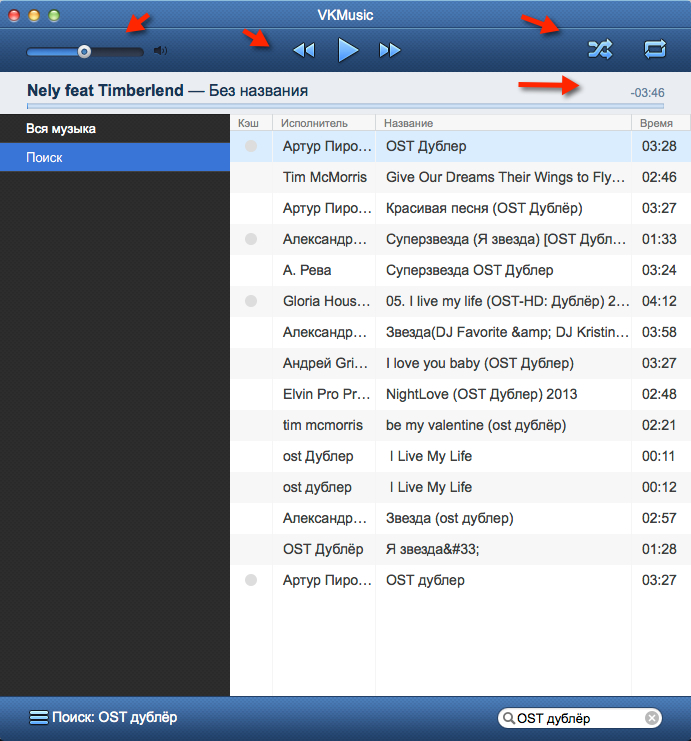Click the volume slider knob
This screenshot has width=691, height=741.
(84, 51)
